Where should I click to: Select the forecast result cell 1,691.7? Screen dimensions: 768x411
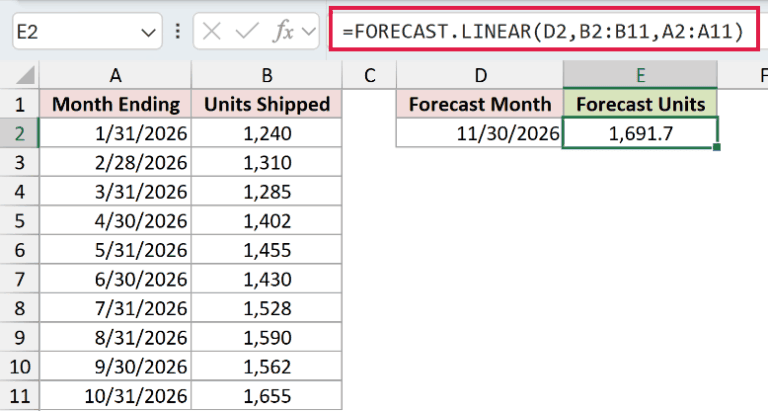640,133
